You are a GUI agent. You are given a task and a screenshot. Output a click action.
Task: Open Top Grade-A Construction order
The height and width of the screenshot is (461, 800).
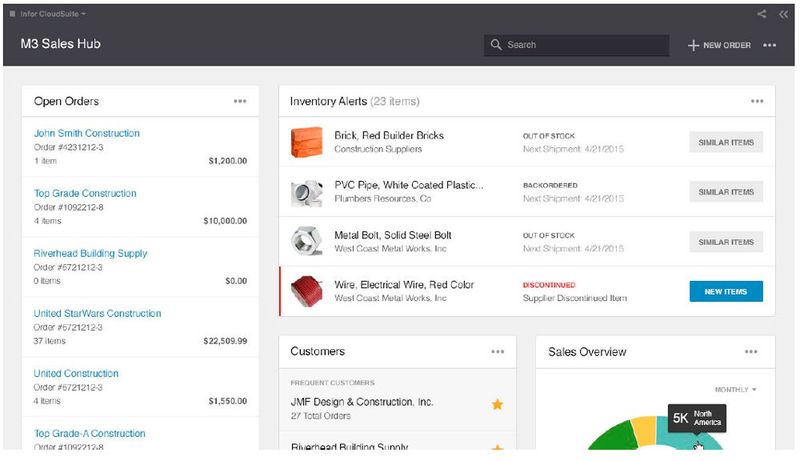tap(90, 433)
